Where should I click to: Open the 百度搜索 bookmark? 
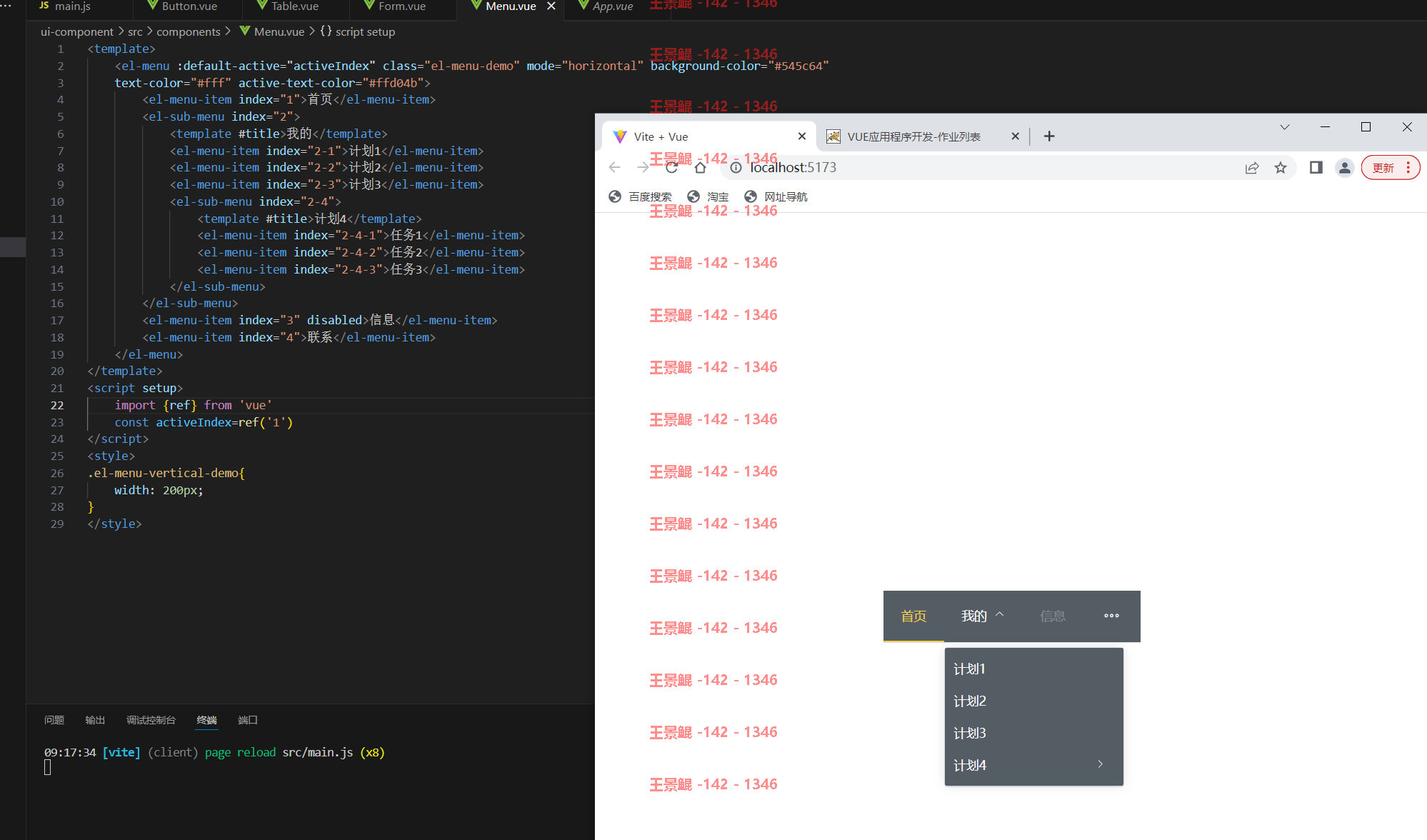pos(640,196)
